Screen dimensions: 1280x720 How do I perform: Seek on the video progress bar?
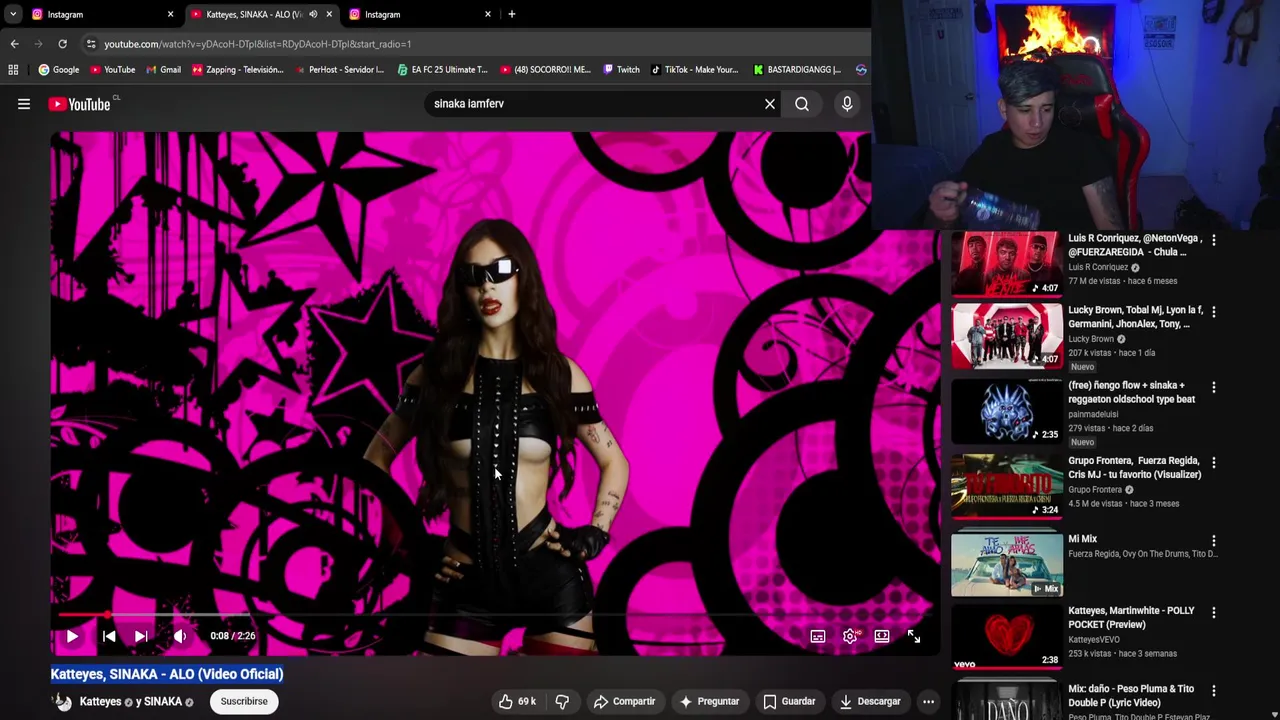point(495,615)
